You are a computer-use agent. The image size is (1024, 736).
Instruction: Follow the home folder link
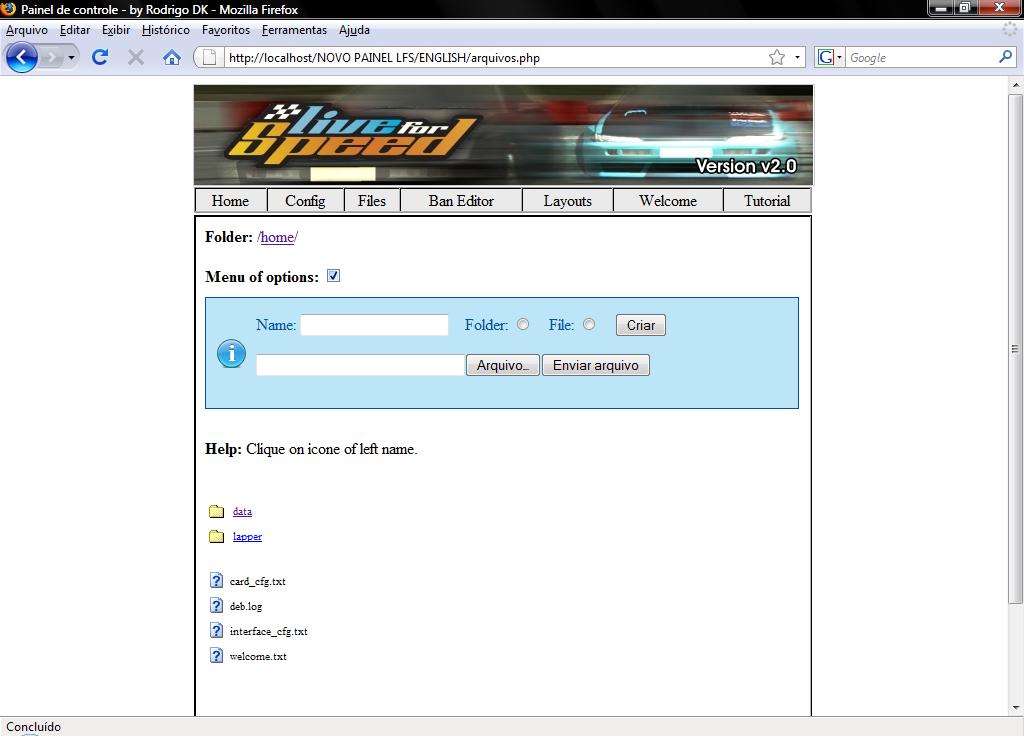coord(277,237)
